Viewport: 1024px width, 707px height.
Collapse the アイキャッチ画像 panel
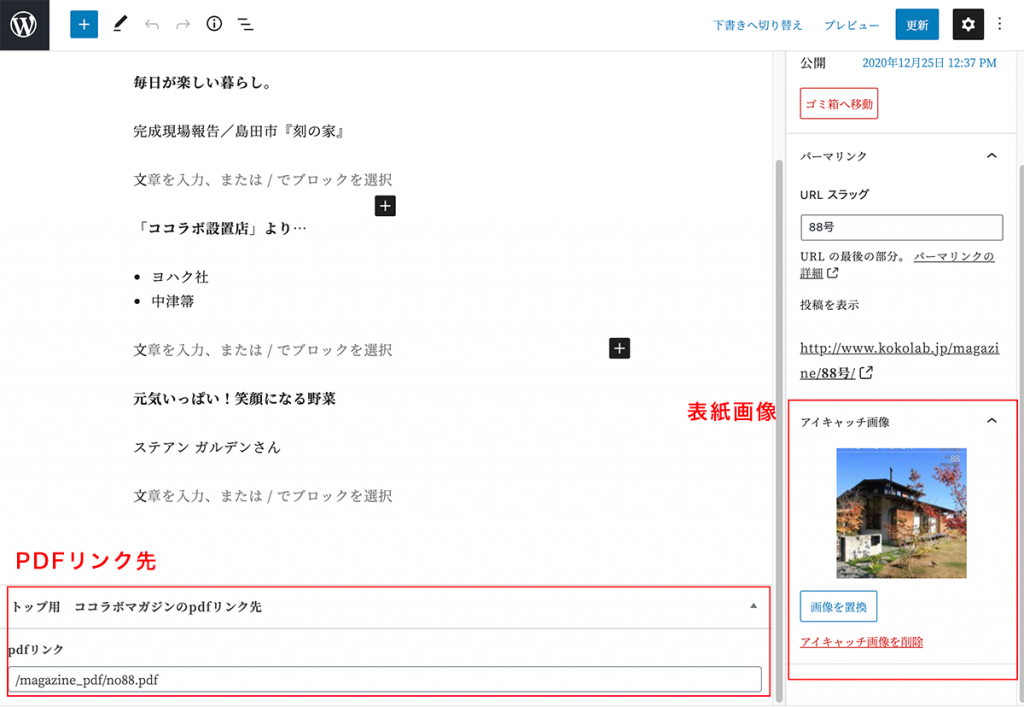pos(991,421)
